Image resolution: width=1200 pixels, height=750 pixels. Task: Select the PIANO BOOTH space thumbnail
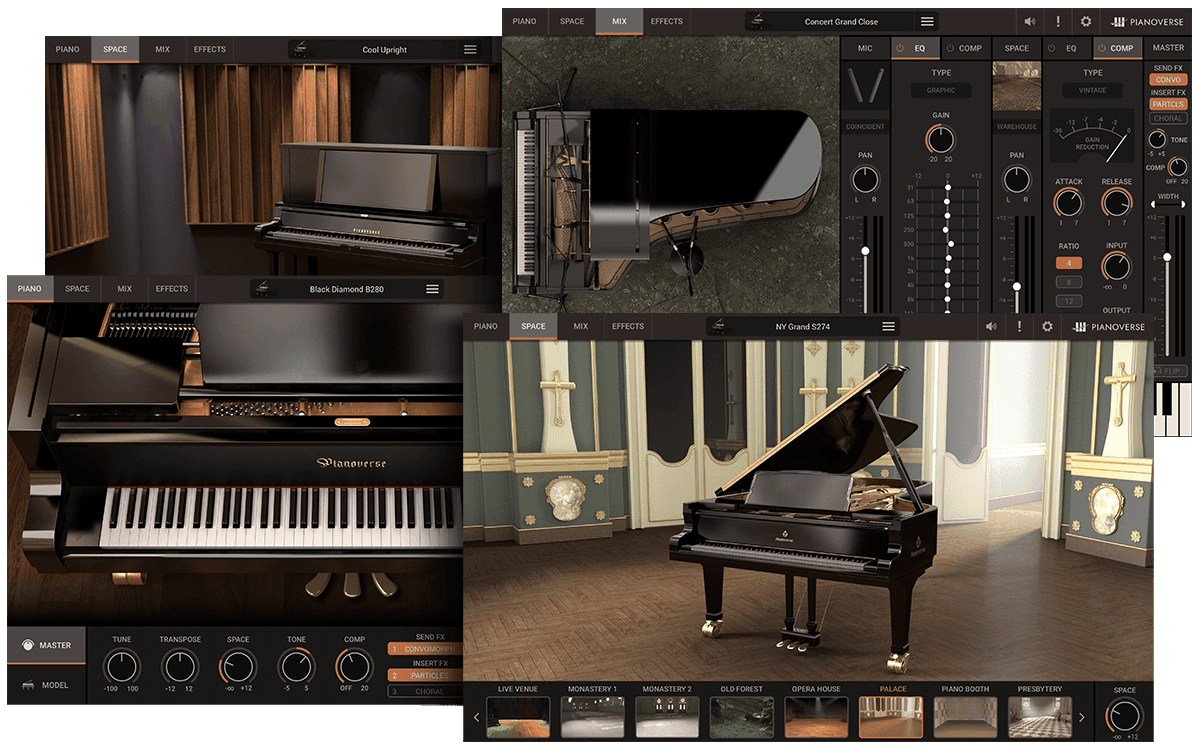pyautogui.click(x=965, y=717)
